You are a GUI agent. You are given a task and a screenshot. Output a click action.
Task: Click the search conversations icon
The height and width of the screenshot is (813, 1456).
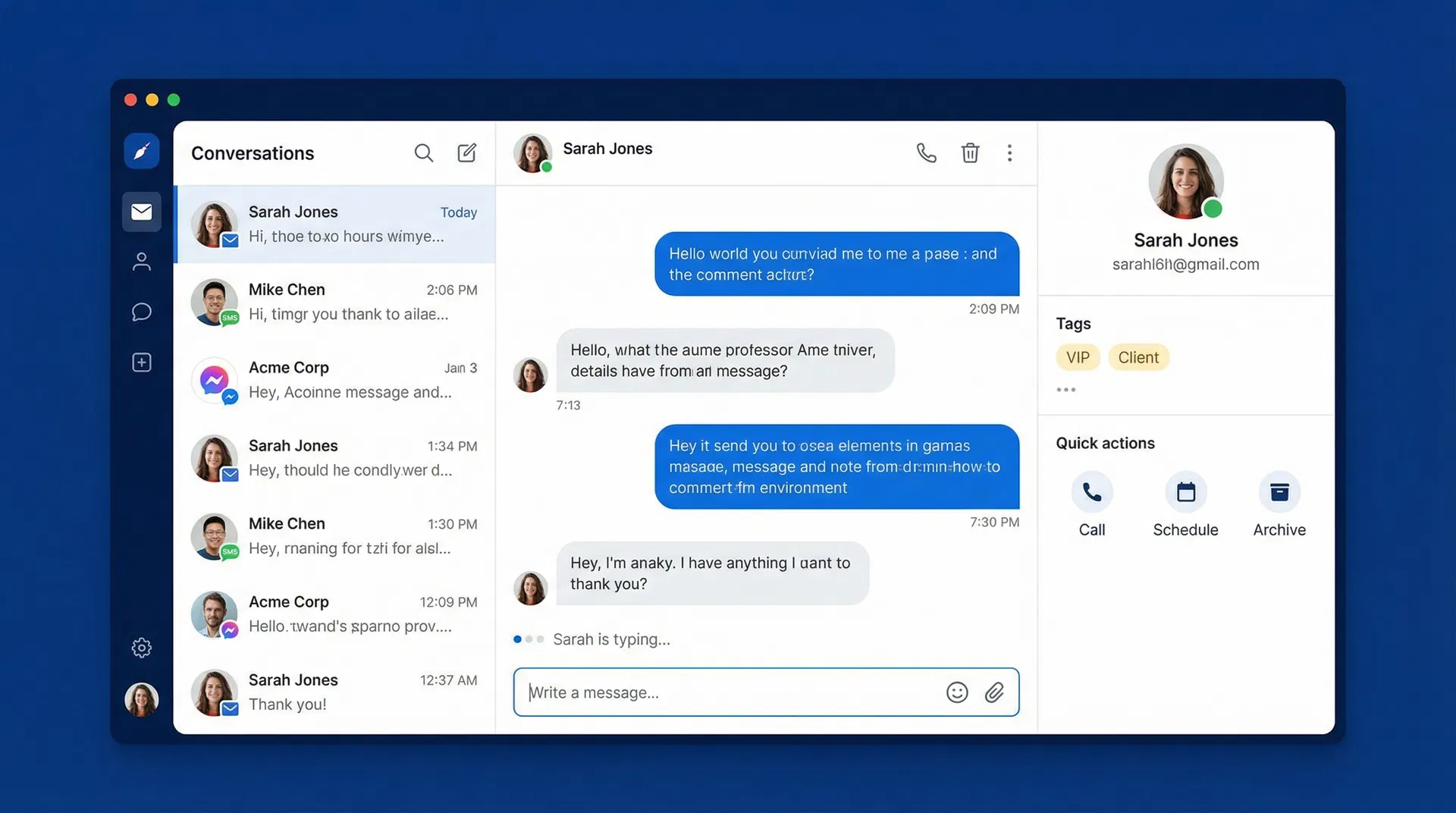coord(424,152)
